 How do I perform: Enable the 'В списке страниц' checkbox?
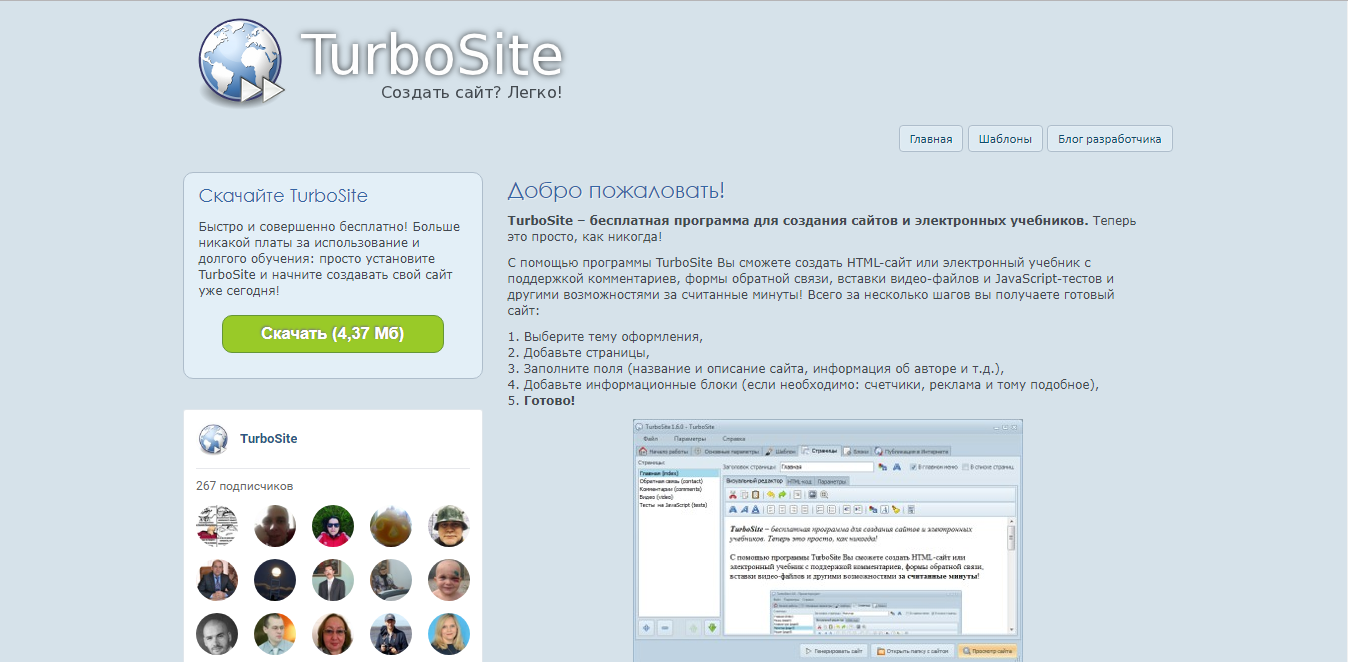tap(964, 468)
